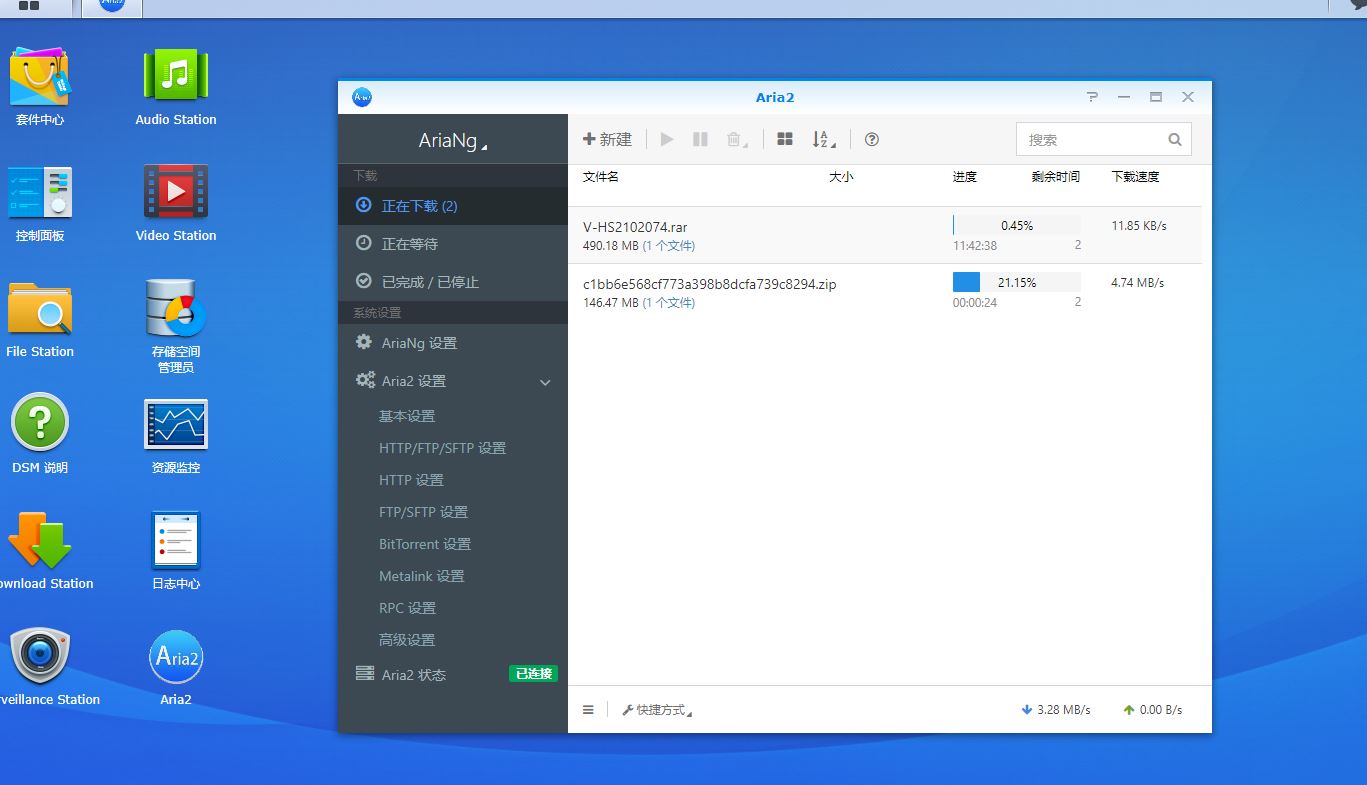
Task: Click the 已连接 connected status badge
Action: pos(533,674)
